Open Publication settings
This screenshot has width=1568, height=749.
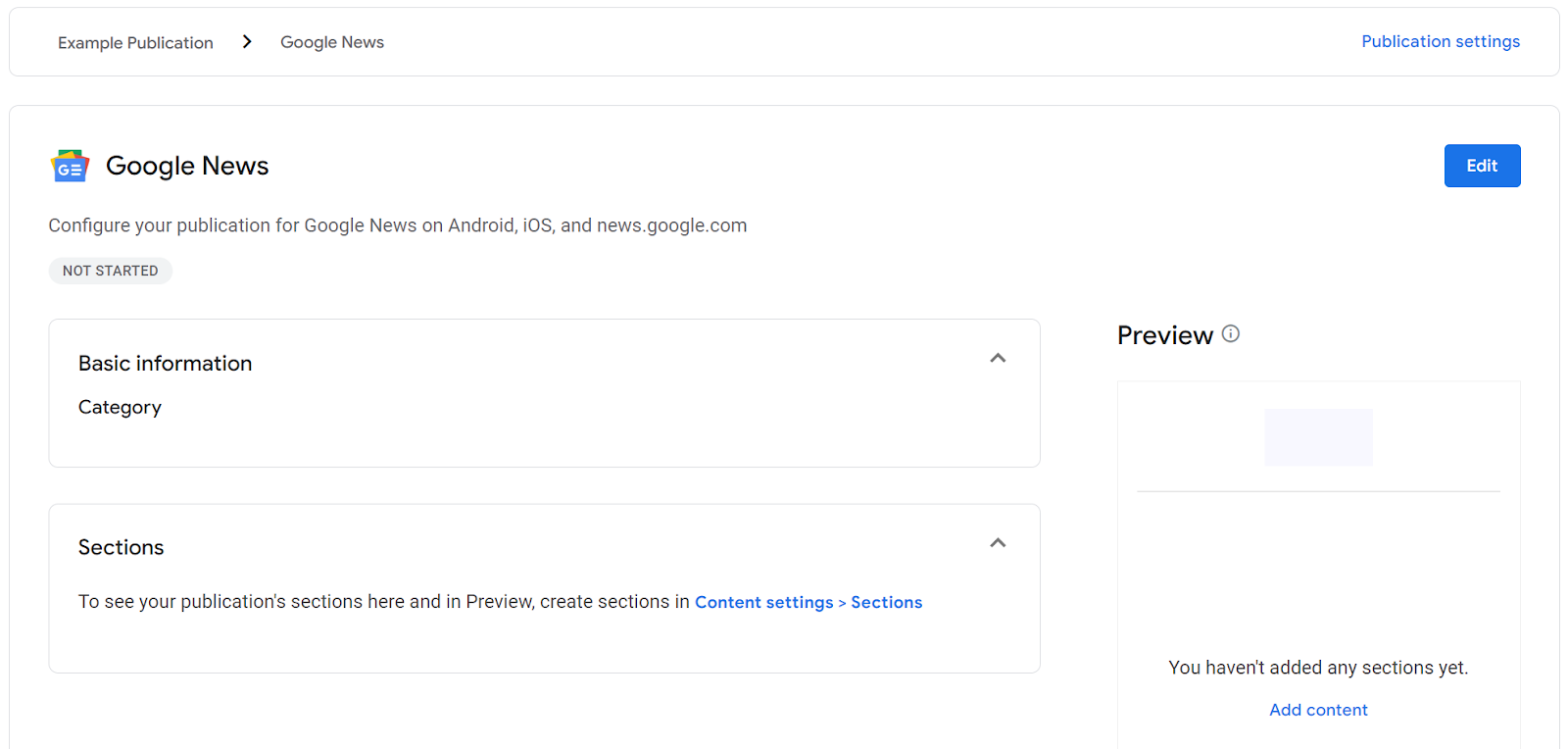1441,41
